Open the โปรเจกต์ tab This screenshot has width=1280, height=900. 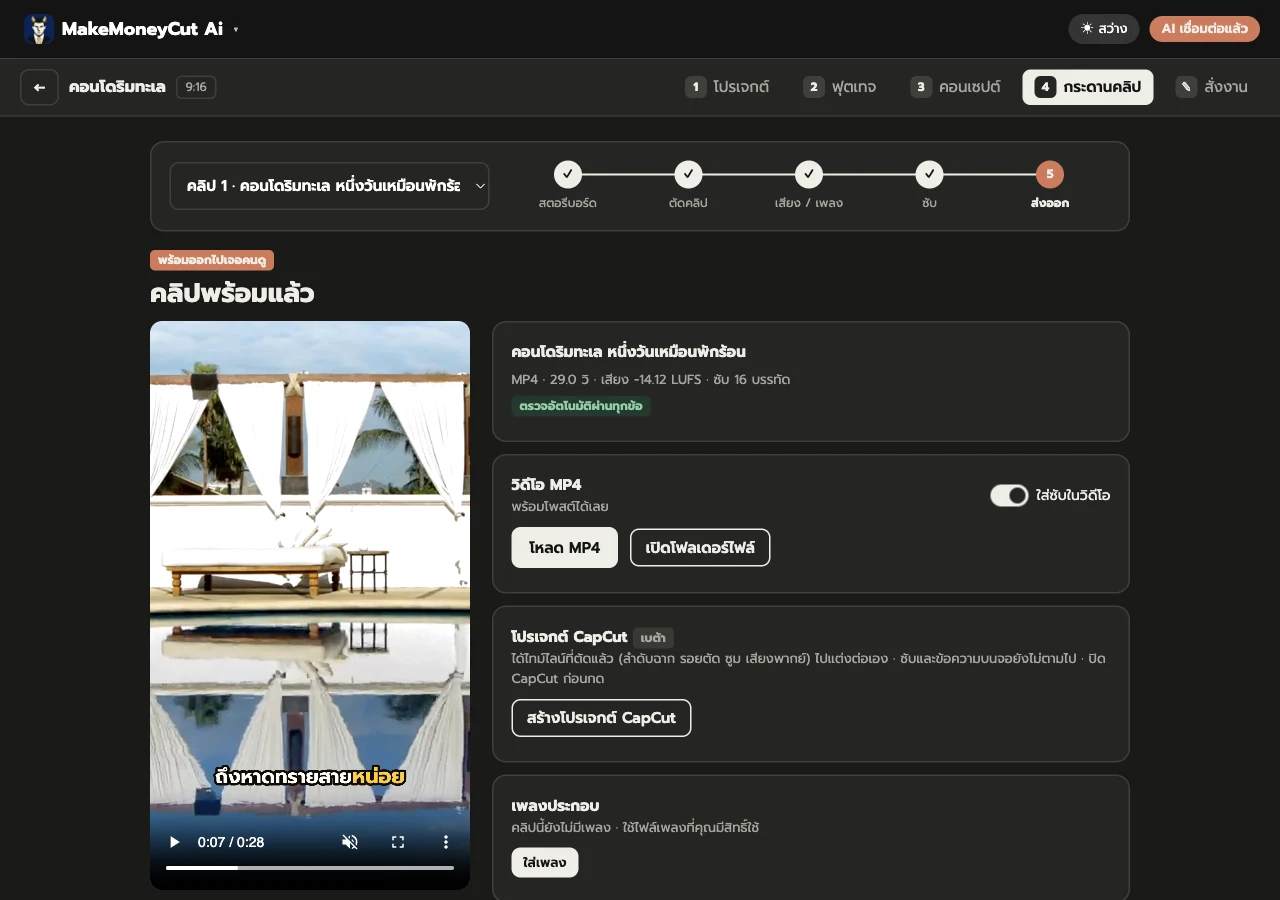(x=727, y=87)
